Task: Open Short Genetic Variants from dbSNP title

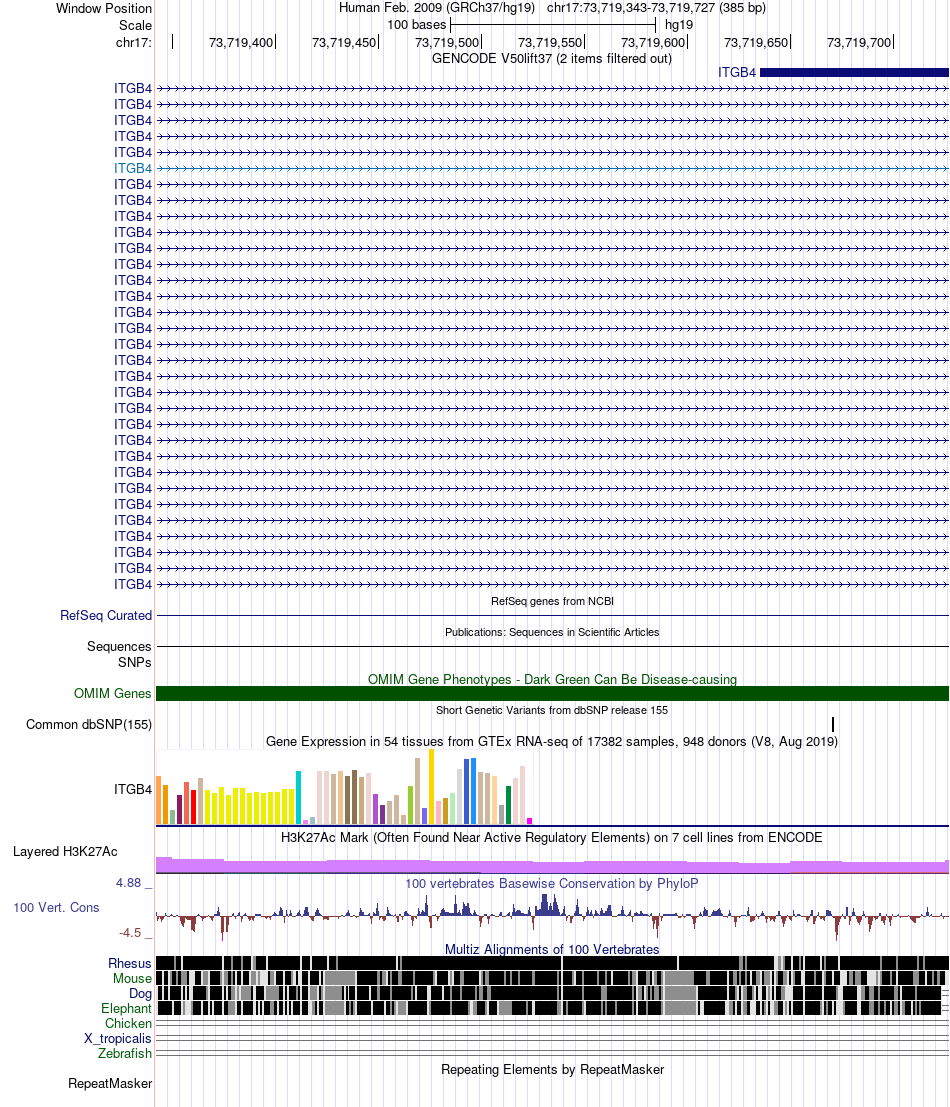Action: pos(552,710)
